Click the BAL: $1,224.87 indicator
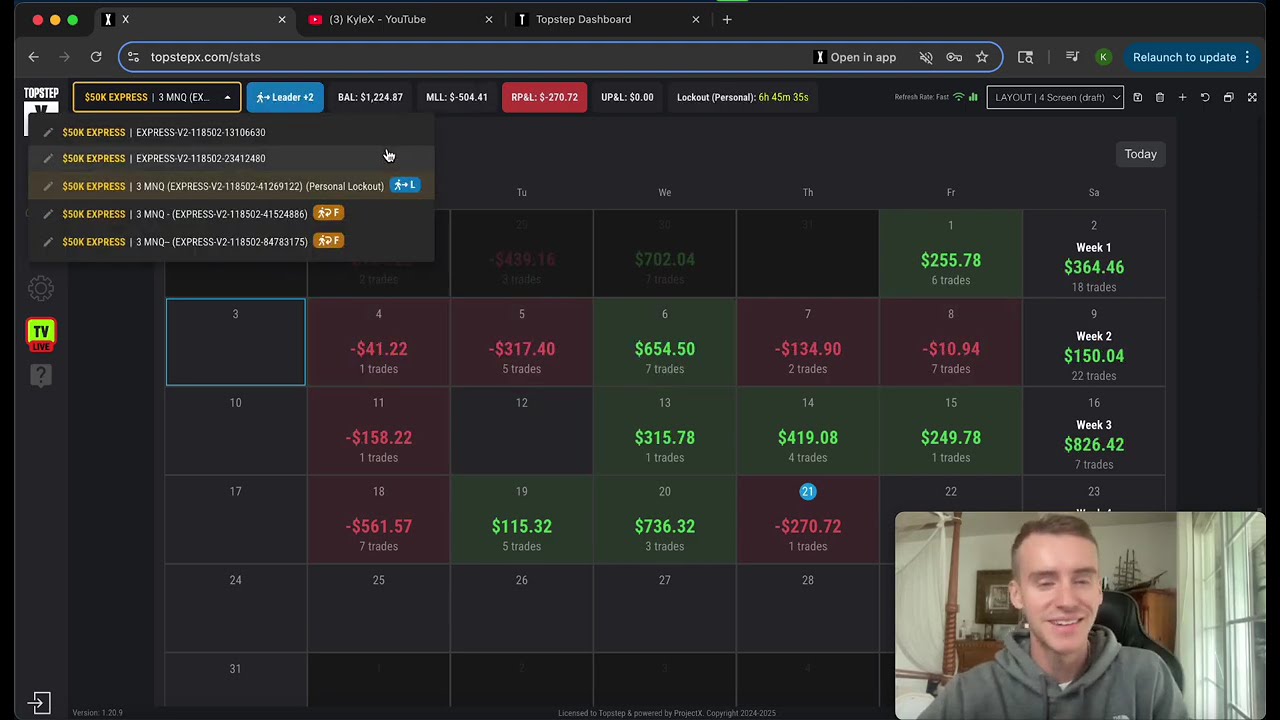This screenshot has width=1280, height=720. click(x=370, y=97)
